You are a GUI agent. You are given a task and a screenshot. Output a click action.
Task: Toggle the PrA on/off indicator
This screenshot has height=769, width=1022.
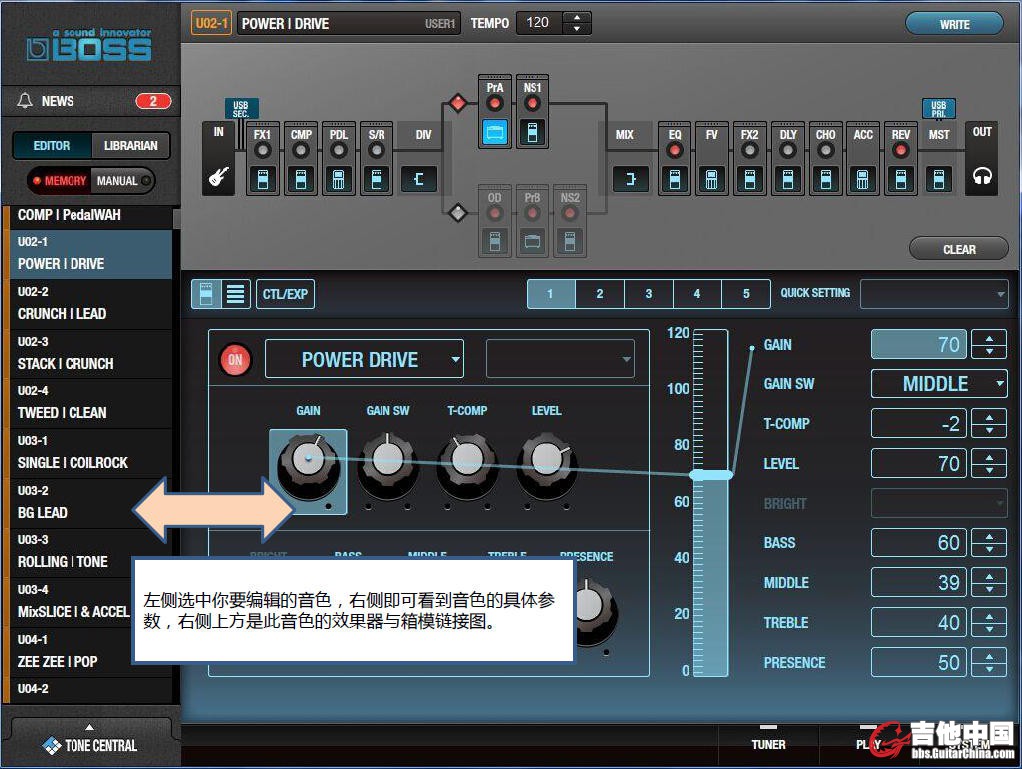pyautogui.click(x=495, y=104)
